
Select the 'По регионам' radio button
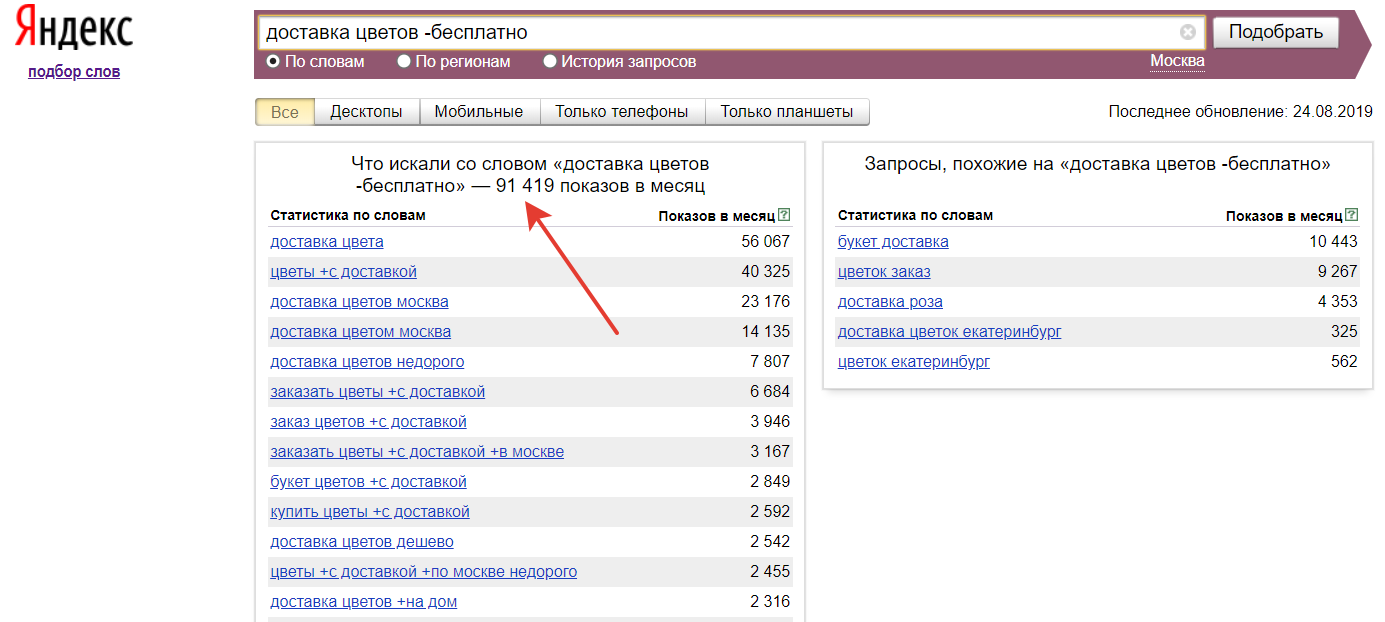pyautogui.click(x=404, y=62)
